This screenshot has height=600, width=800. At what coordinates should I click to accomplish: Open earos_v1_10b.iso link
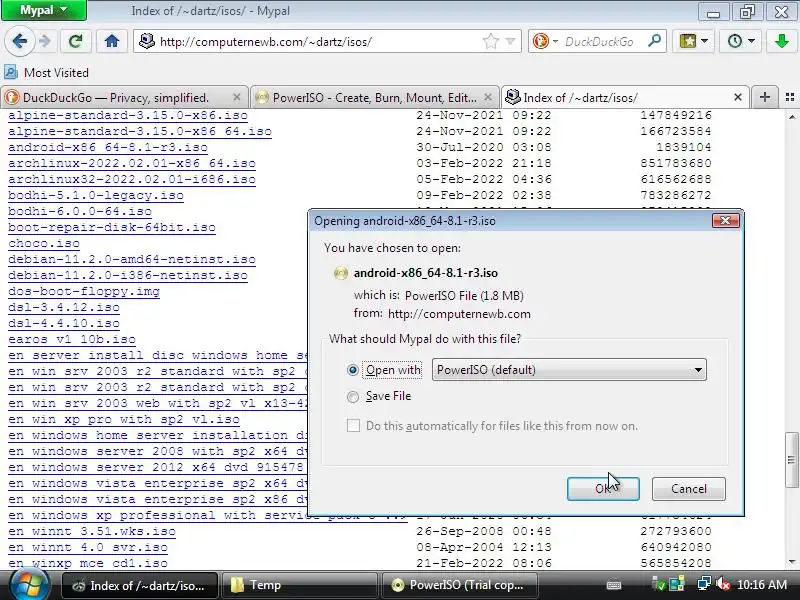coord(72,339)
